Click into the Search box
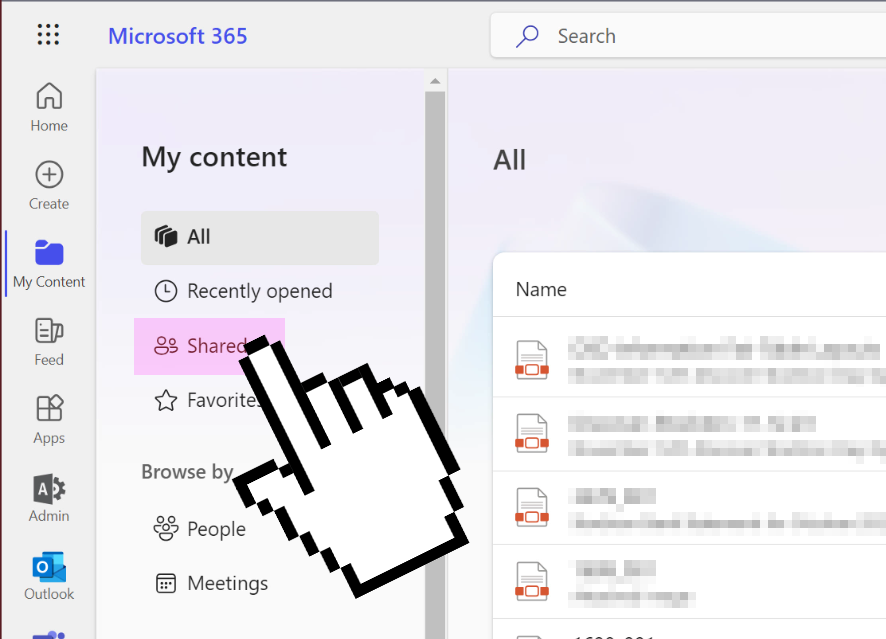The image size is (886, 639). [x=688, y=36]
